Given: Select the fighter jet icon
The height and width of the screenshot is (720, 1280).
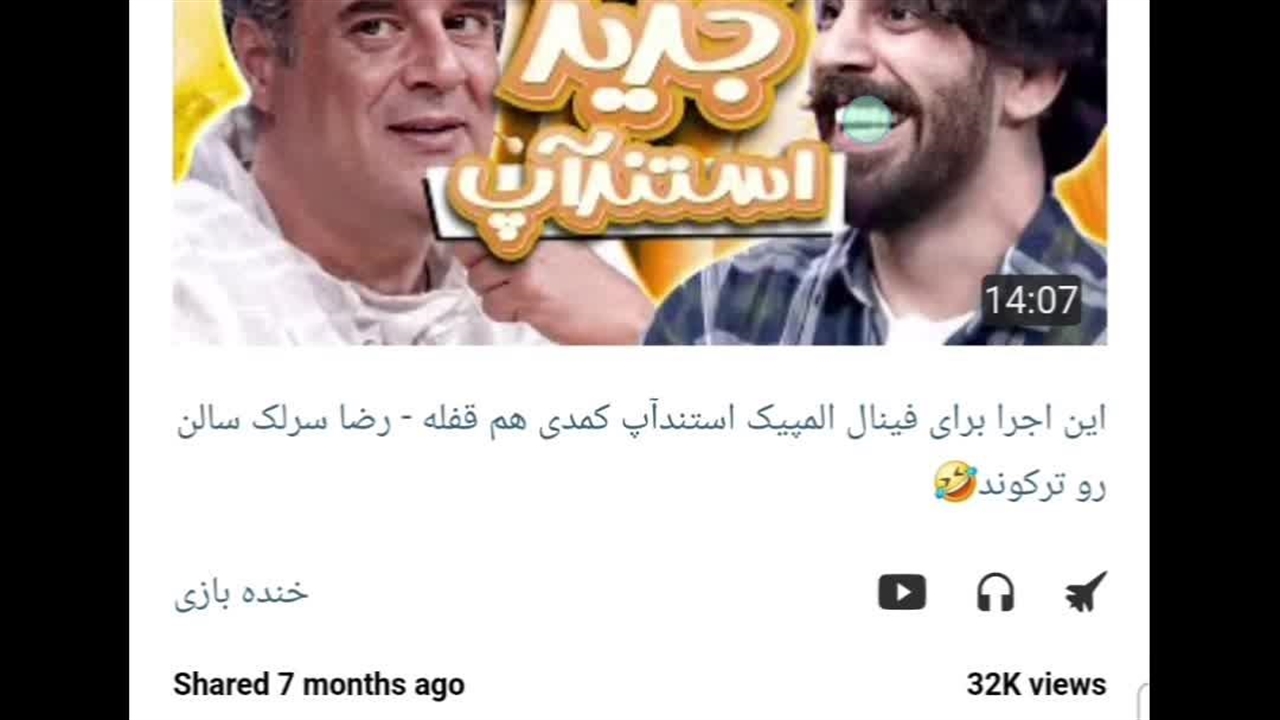Looking at the screenshot, I should tap(1086, 592).
